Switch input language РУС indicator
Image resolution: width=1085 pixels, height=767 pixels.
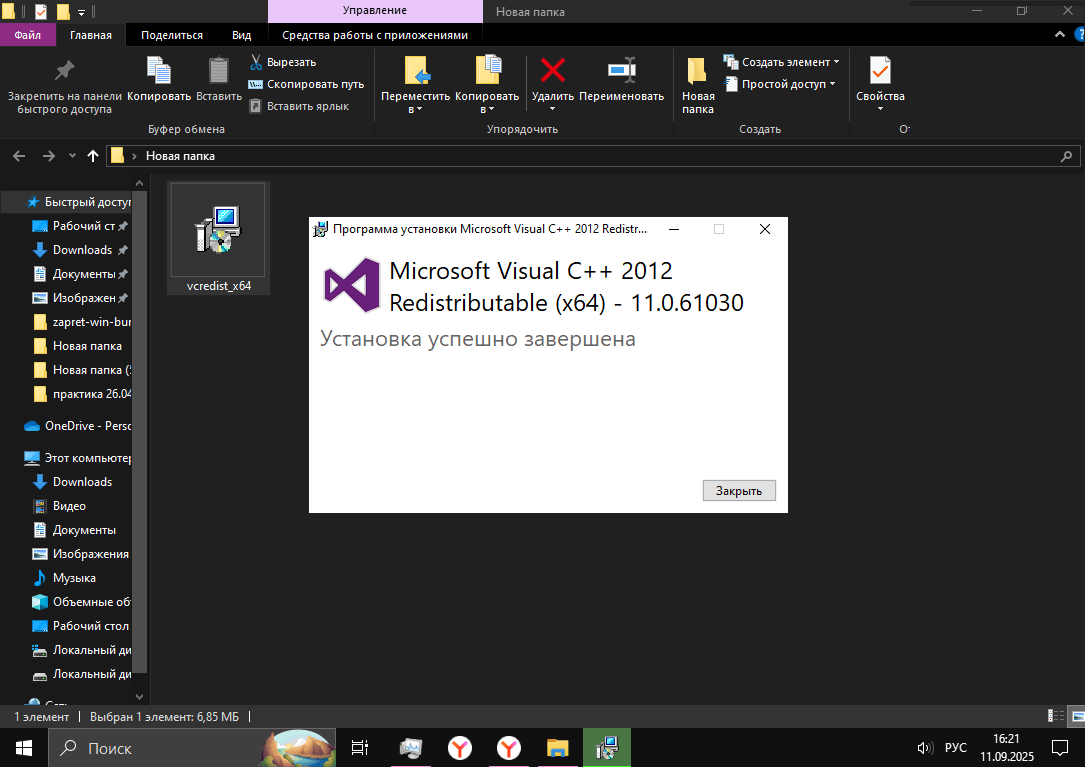tap(956, 748)
